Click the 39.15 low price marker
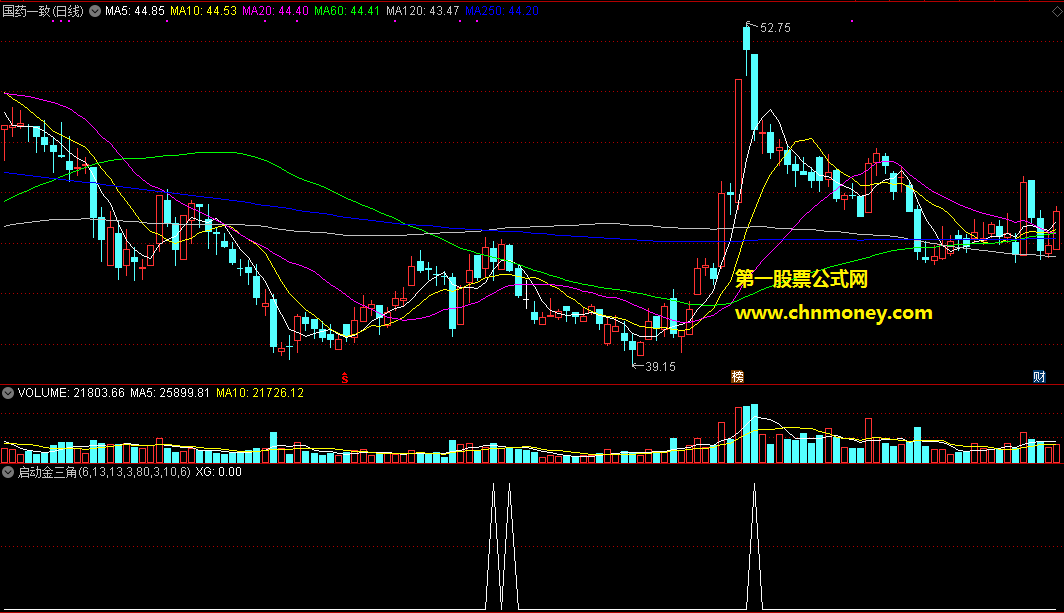 660,367
